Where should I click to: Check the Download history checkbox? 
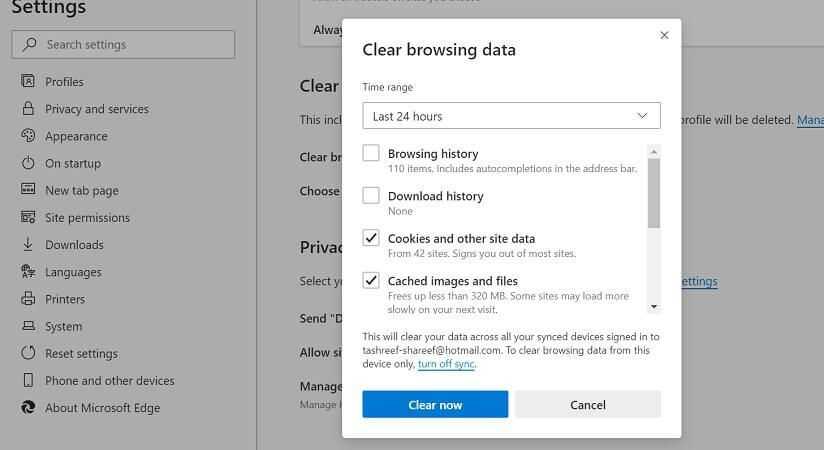[x=371, y=196]
